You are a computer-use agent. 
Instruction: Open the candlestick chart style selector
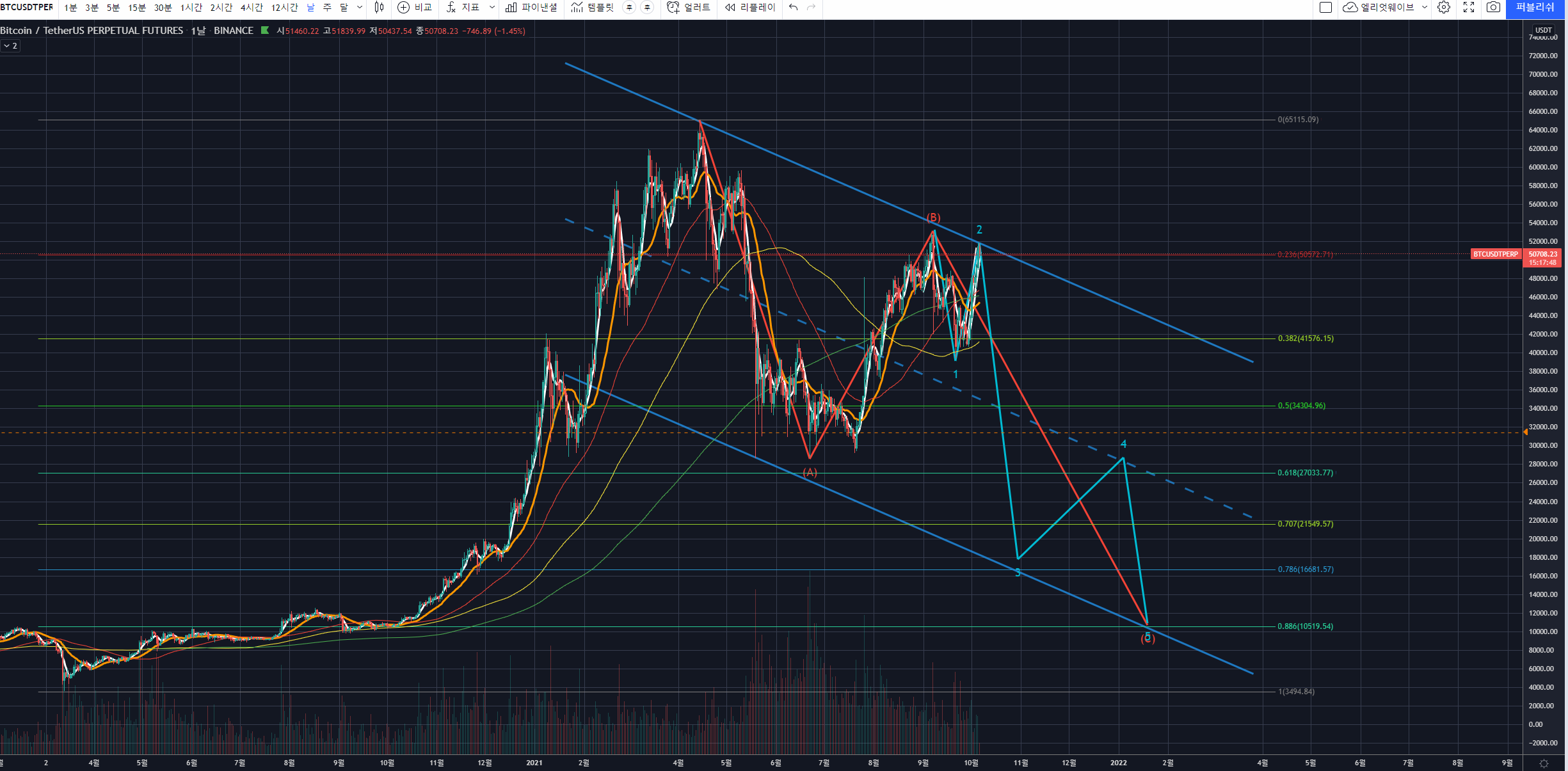pos(379,8)
